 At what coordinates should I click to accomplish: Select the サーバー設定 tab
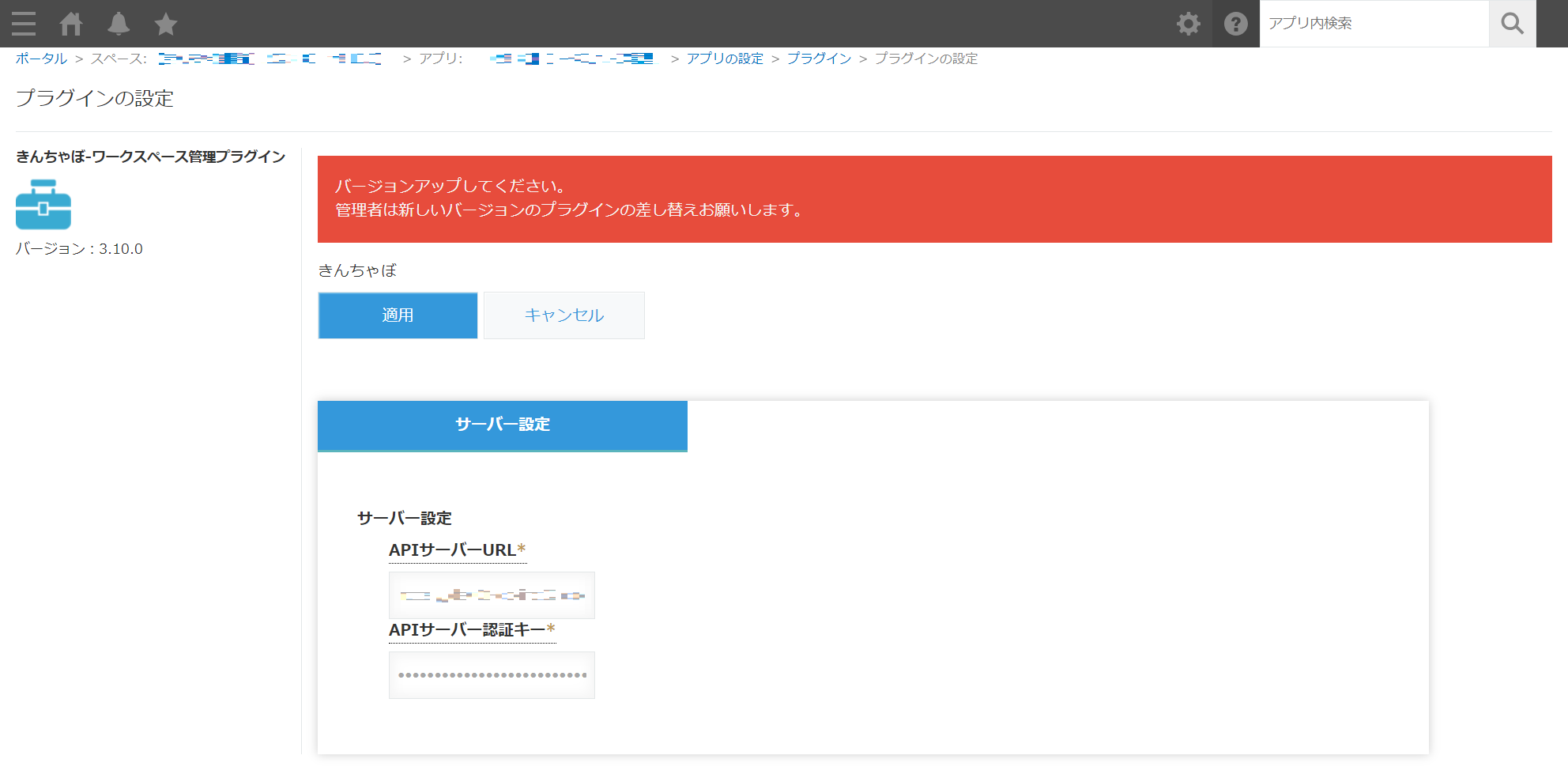tap(503, 425)
